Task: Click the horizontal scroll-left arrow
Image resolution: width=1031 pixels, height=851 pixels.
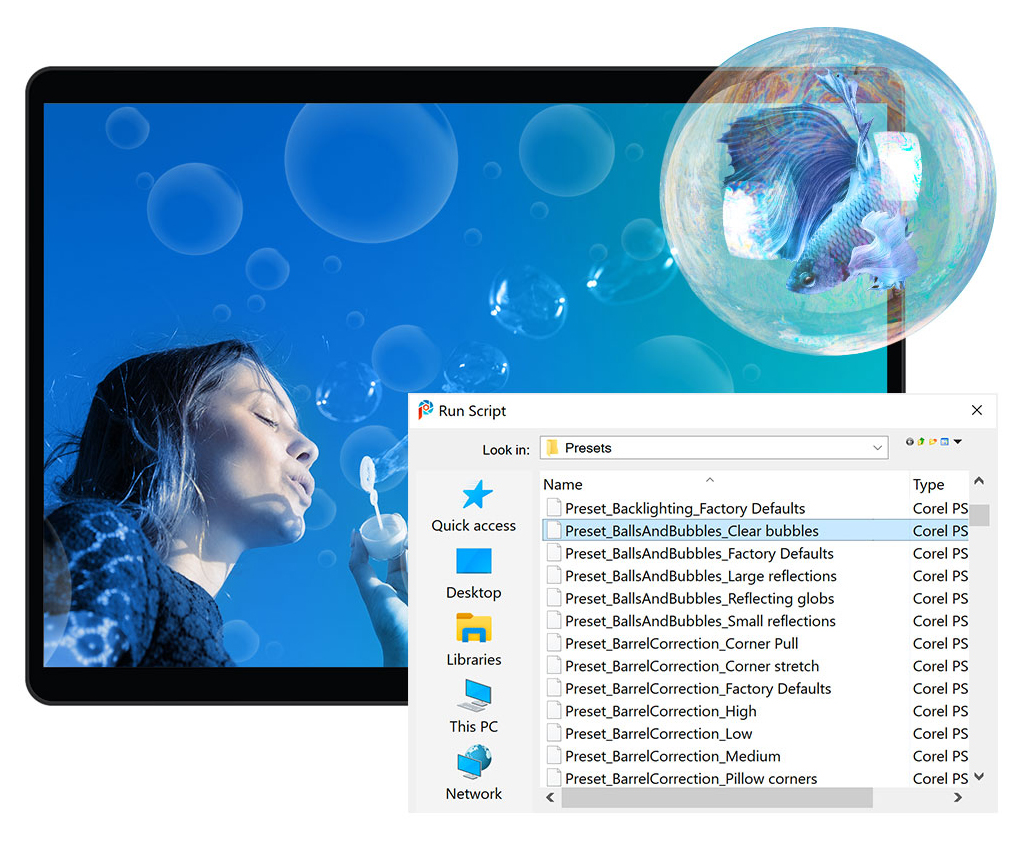Action: coord(550,798)
